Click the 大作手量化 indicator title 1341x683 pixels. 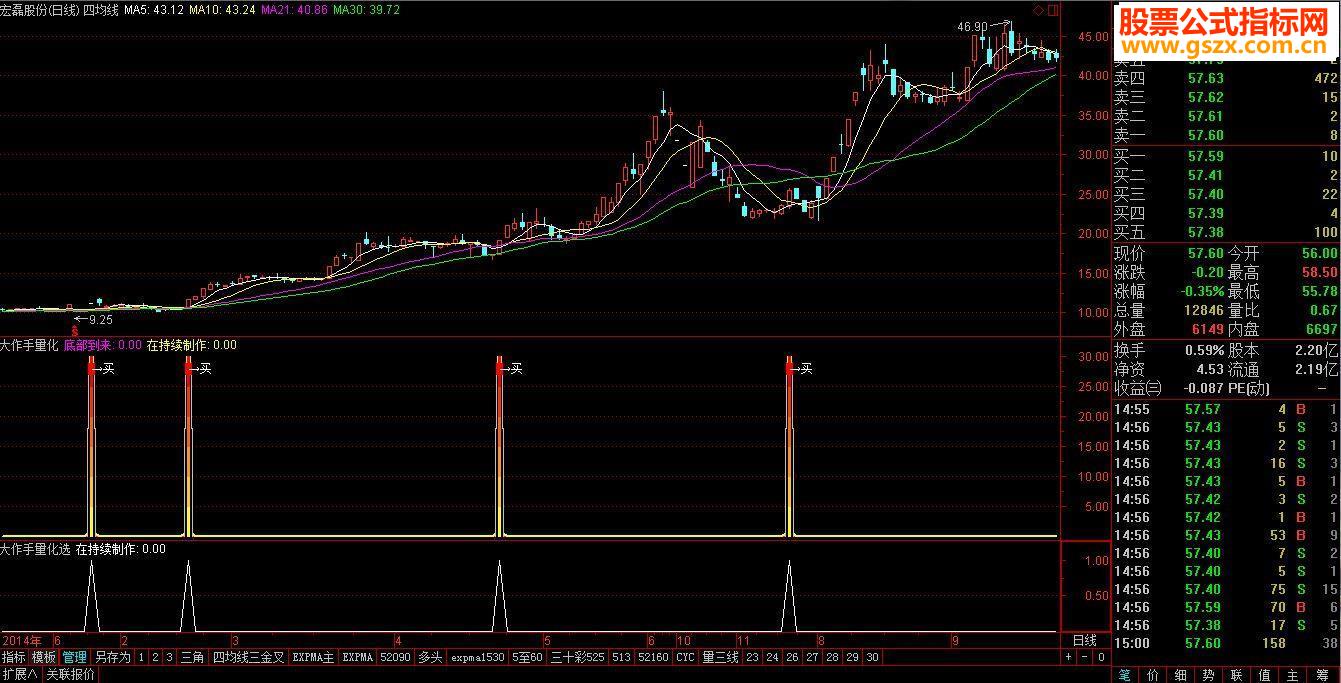[x=29, y=345]
